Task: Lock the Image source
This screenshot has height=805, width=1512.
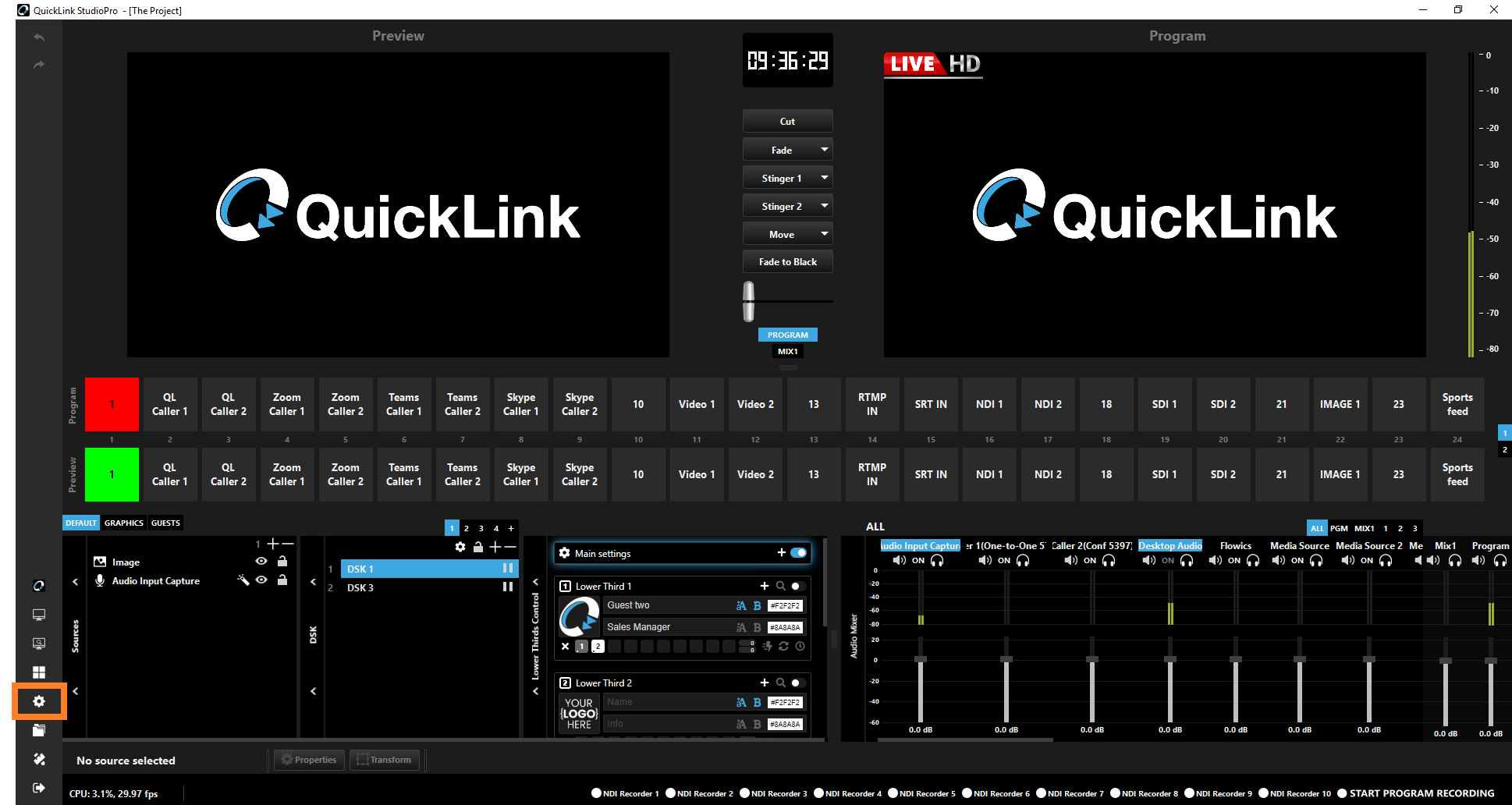Action: click(282, 561)
